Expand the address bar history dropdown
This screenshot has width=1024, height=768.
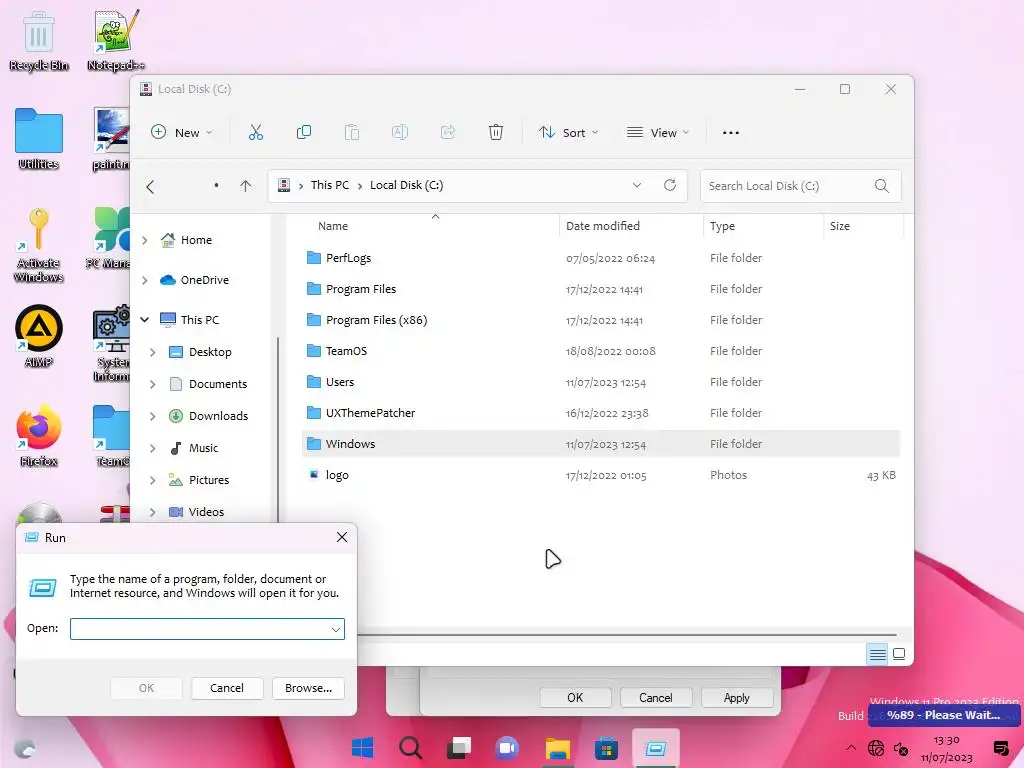tap(637, 185)
